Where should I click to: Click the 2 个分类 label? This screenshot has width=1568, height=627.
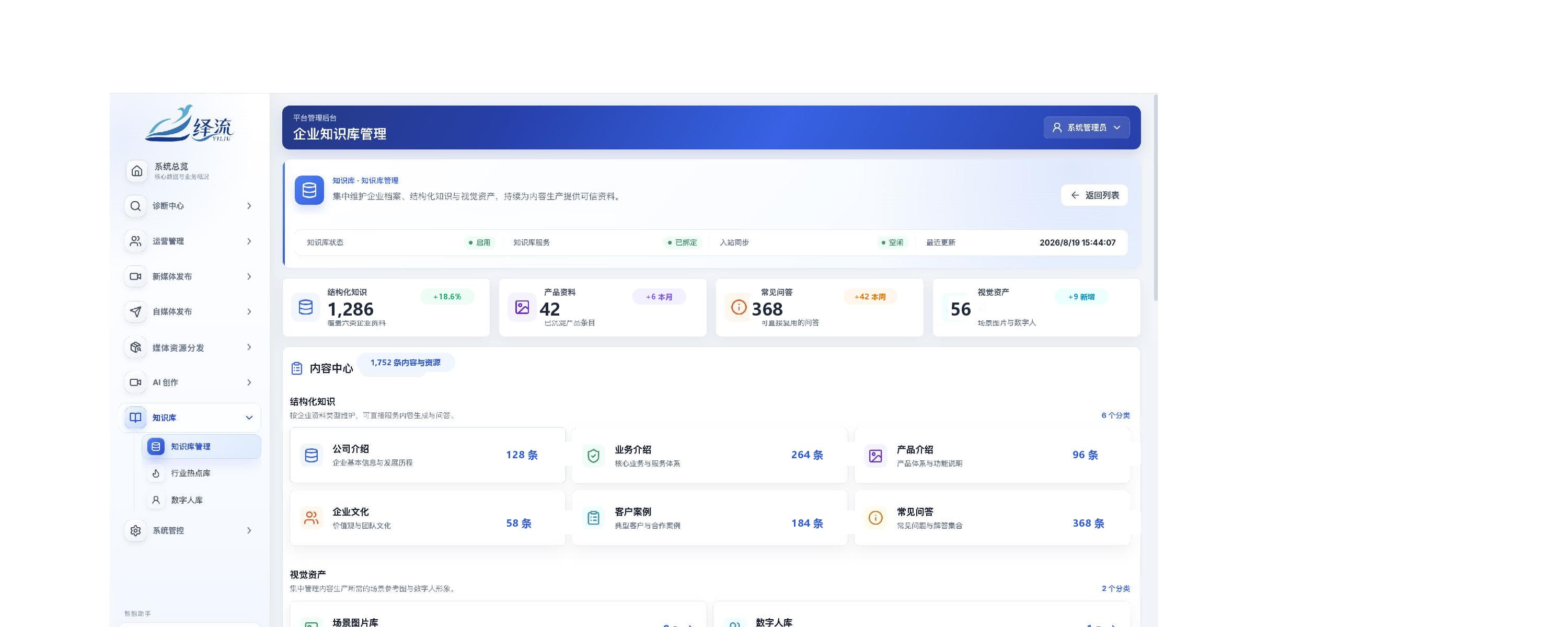pos(1115,589)
